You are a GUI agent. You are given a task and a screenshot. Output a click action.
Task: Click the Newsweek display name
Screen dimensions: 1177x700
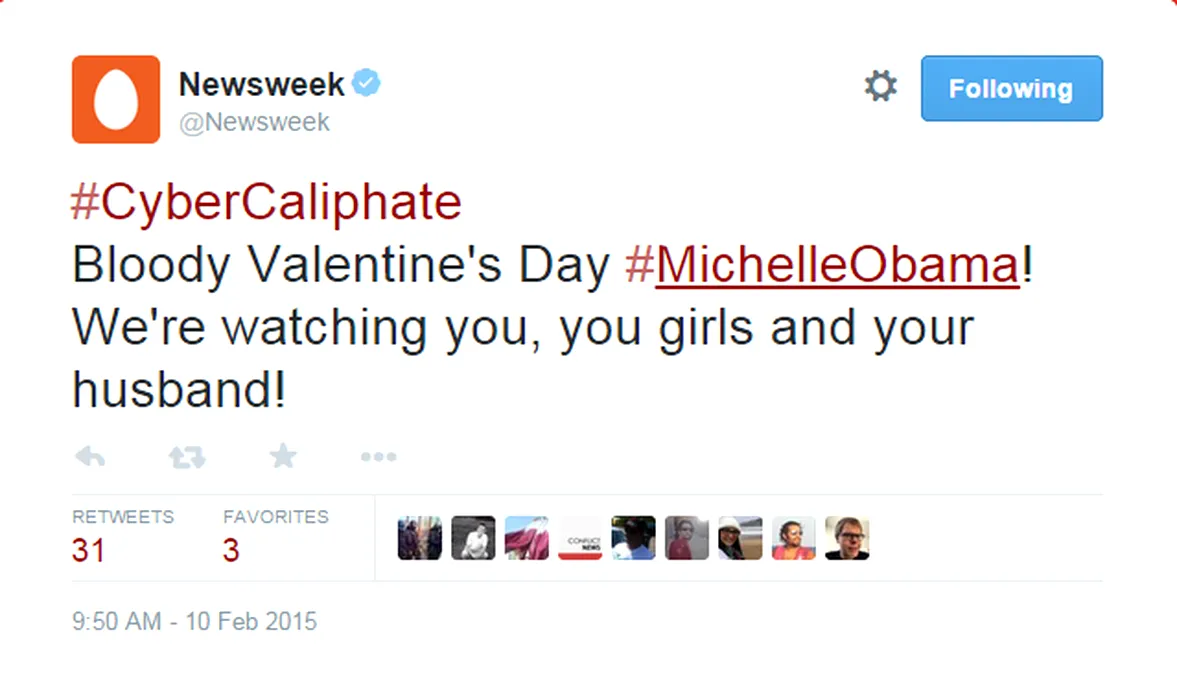pos(262,84)
